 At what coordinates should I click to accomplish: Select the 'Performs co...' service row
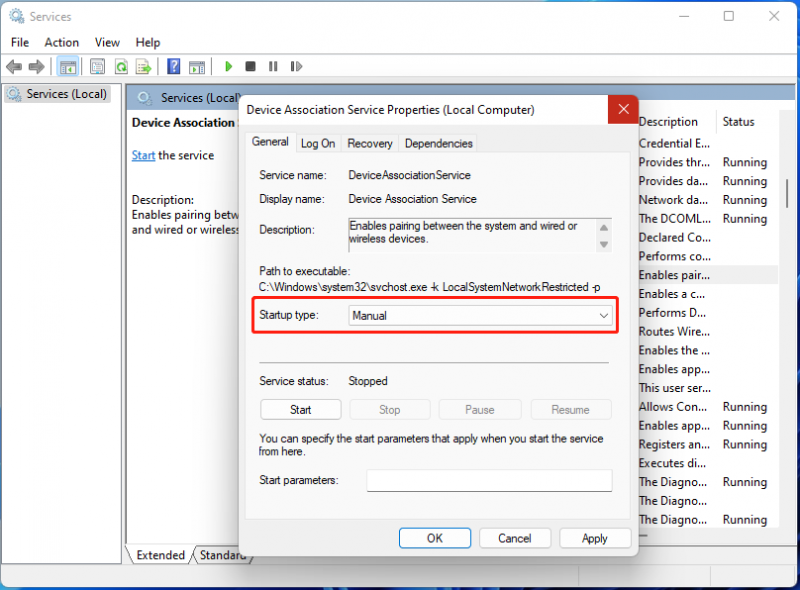click(708, 256)
